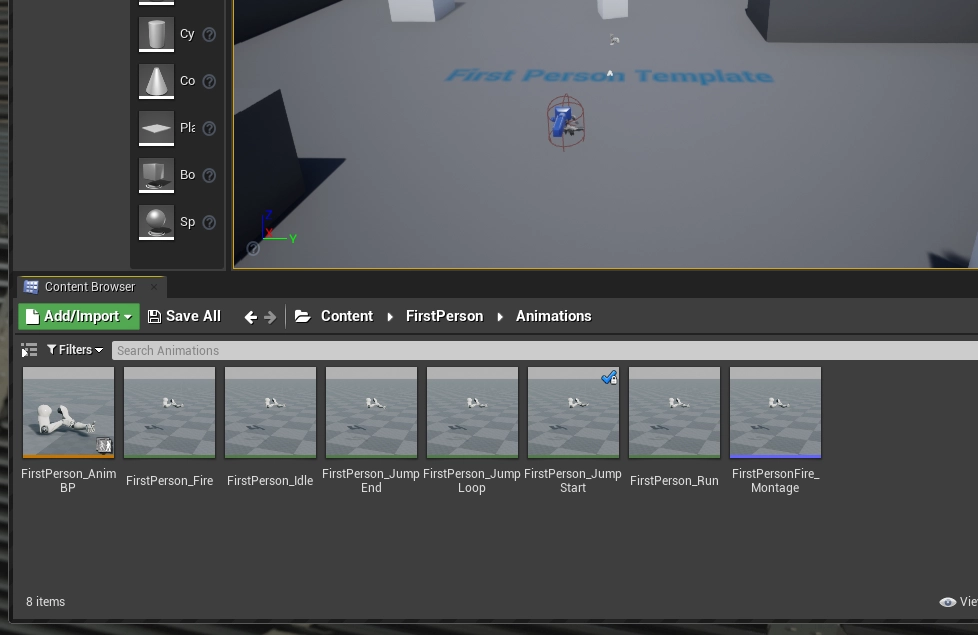Select the Box trigger thumbnail

156,175
